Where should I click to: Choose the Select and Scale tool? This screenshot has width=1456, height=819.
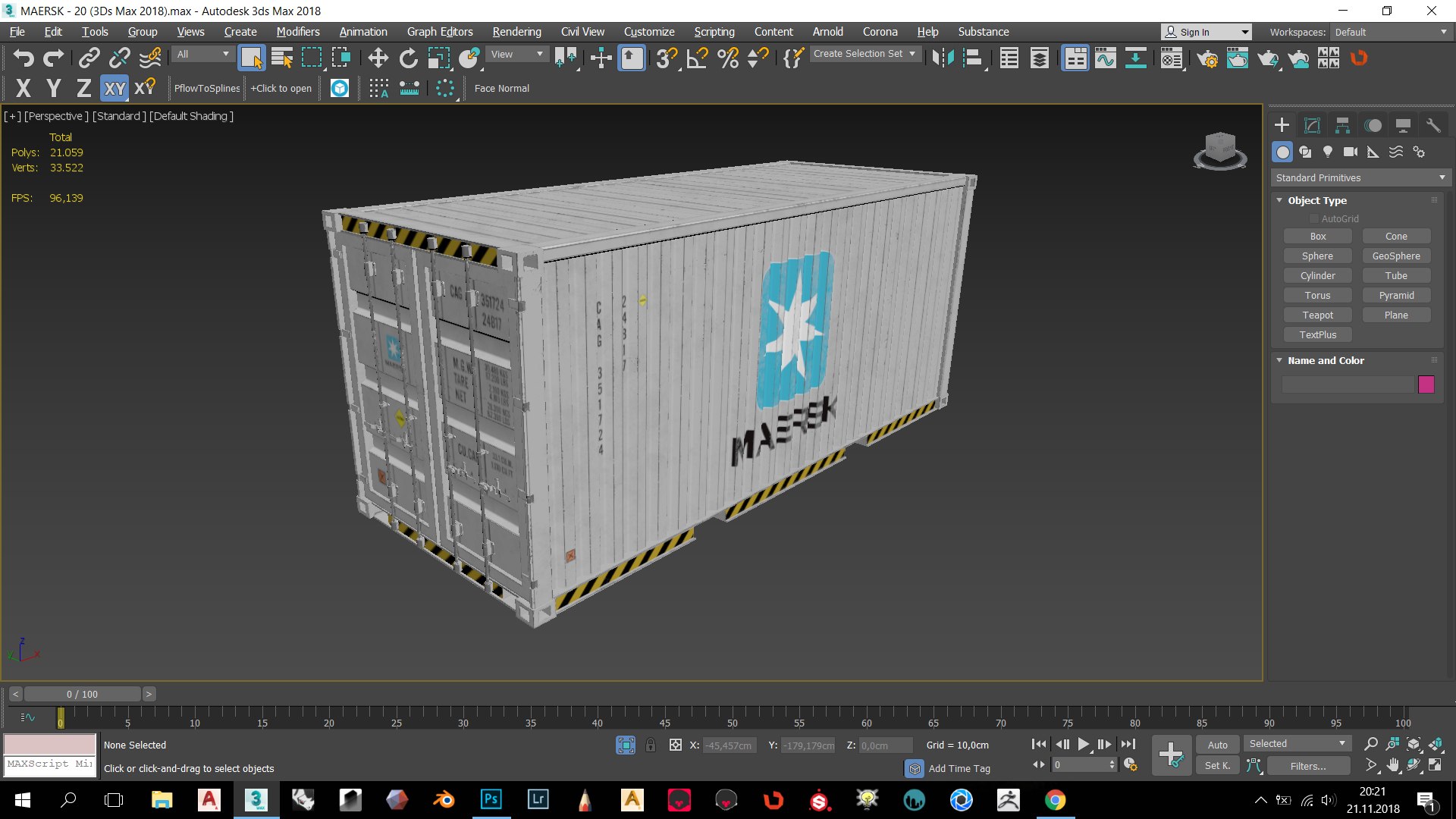pyautogui.click(x=438, y=58)
